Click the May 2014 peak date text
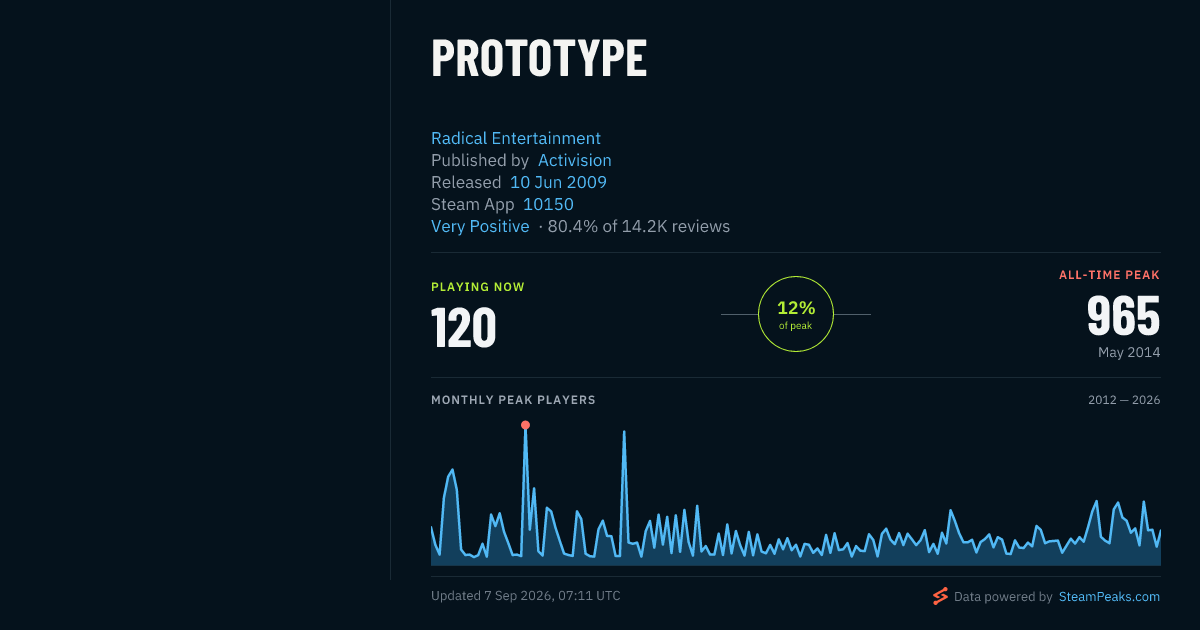The width and height of the screenshot is (1200, 630). pyautogui.click(x=1129, y=352)
